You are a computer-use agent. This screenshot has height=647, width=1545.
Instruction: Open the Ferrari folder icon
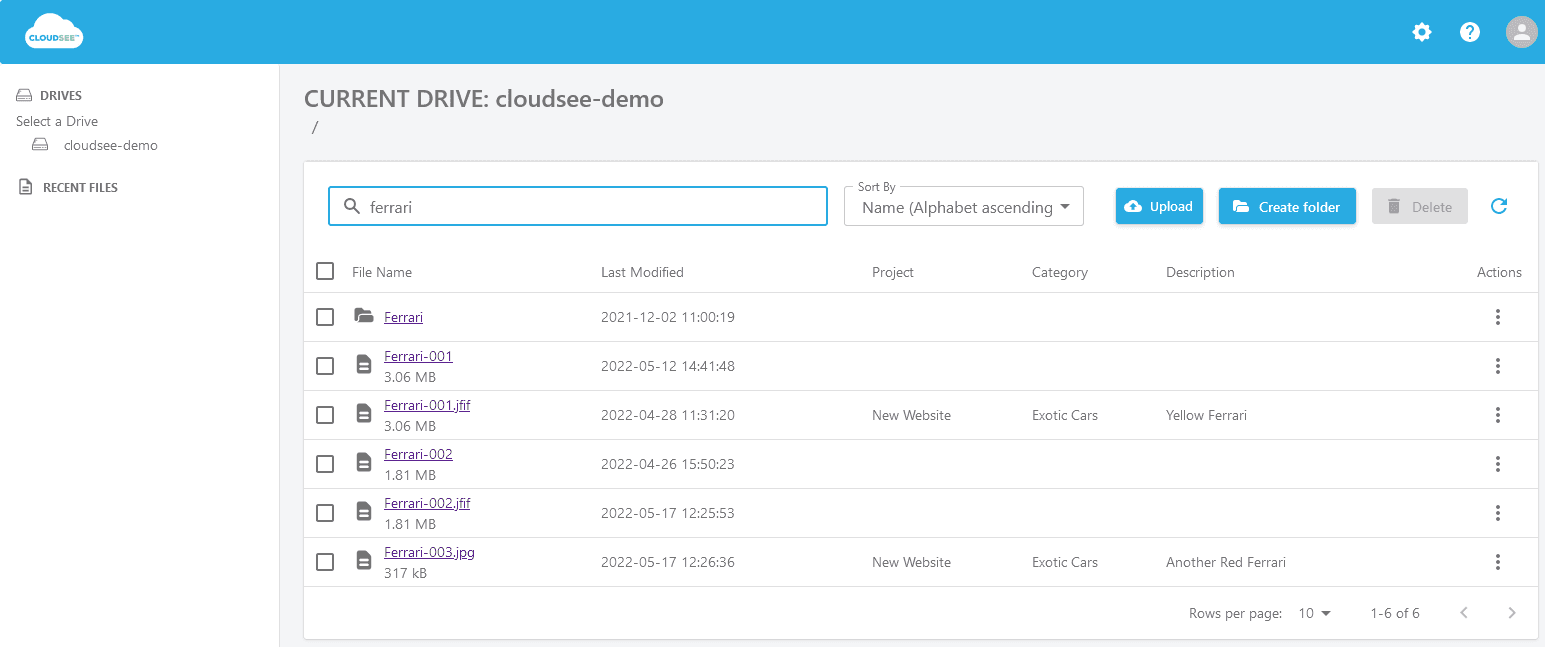tap(363, 316)
